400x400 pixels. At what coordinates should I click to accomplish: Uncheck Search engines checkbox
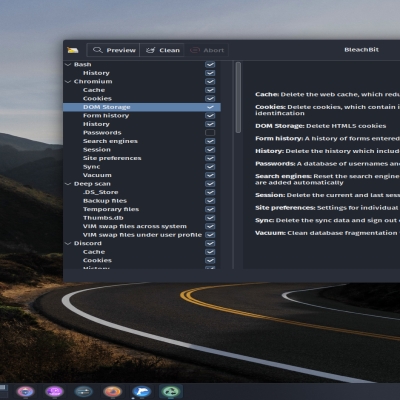click(x=210, y=141)
